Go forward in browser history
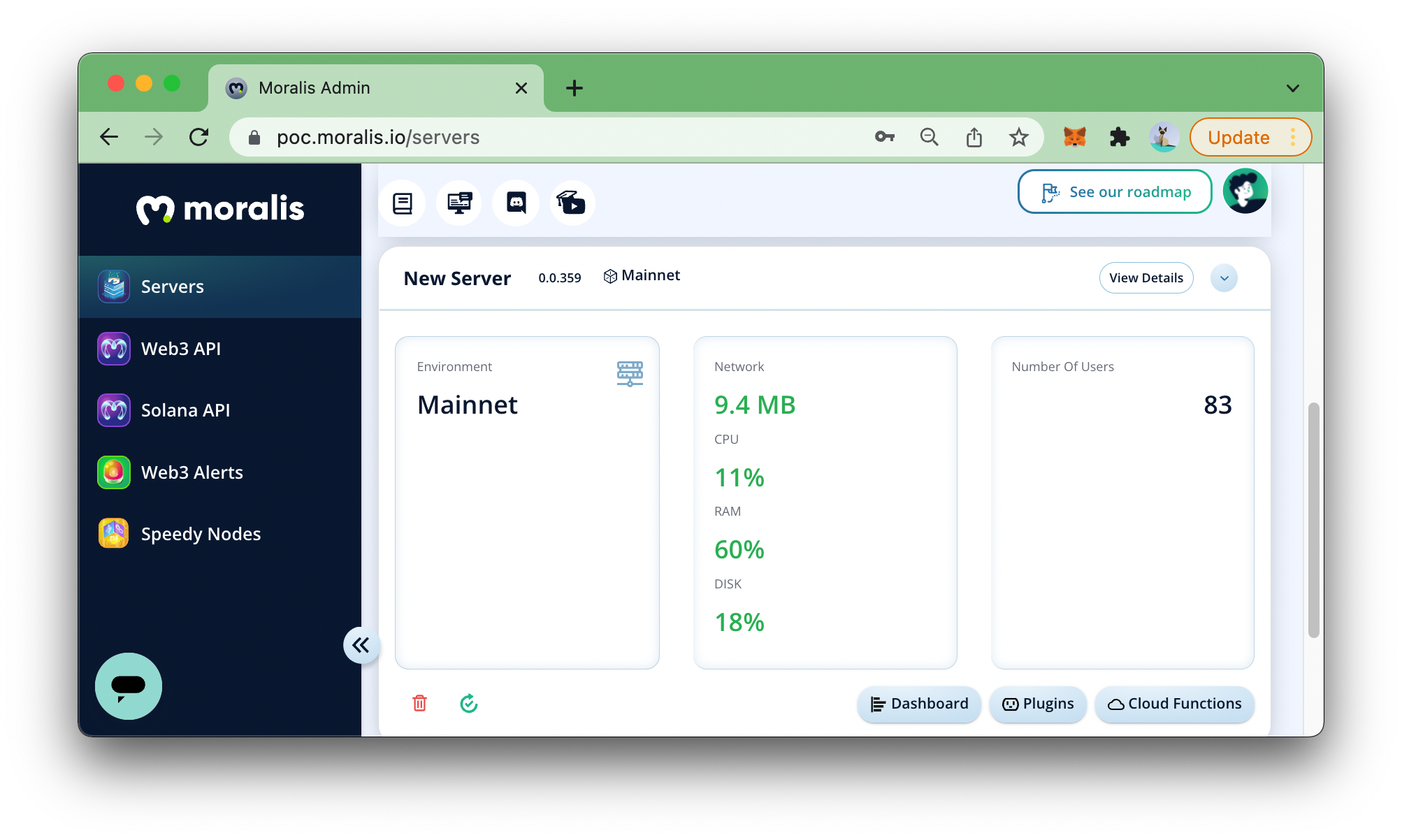 (x=154, y=137)
